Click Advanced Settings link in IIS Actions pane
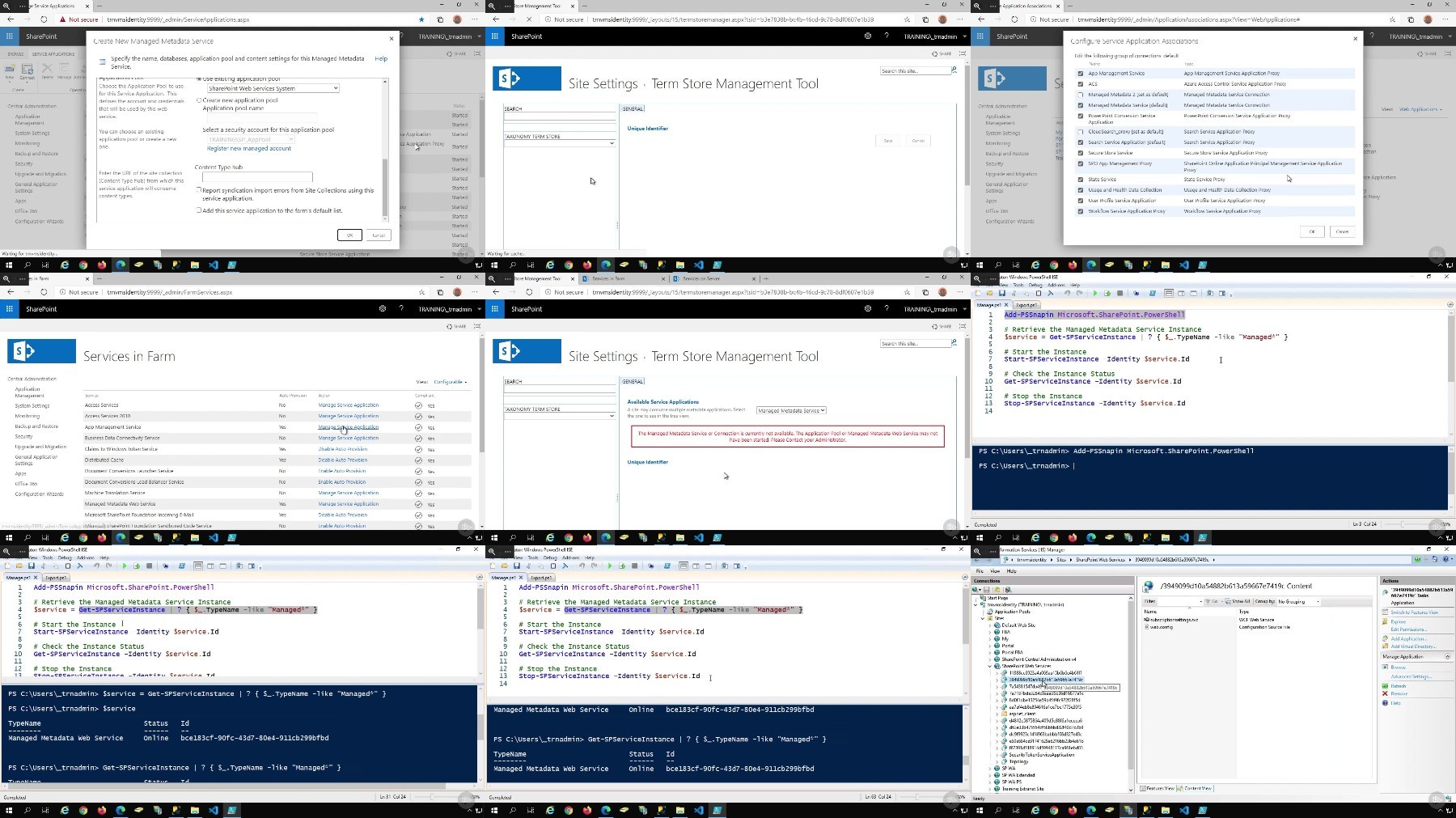 (x=1411, y=676)
